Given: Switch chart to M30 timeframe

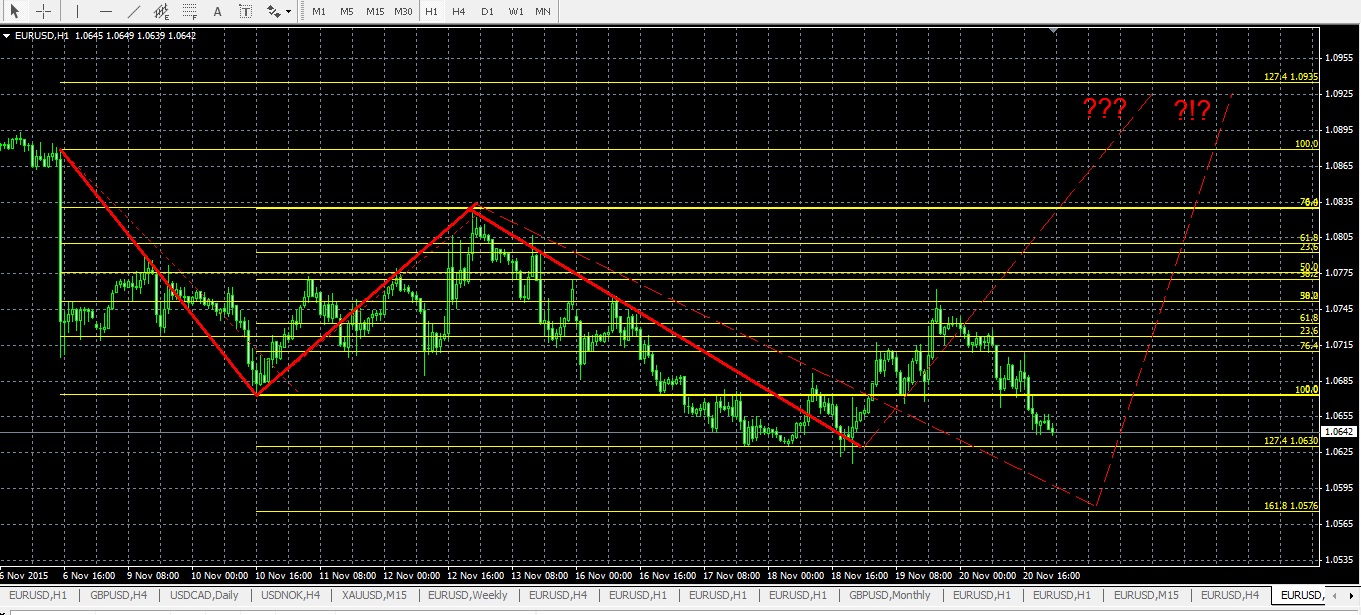Looking at the screenshot, I should click(x=403, y=11).
